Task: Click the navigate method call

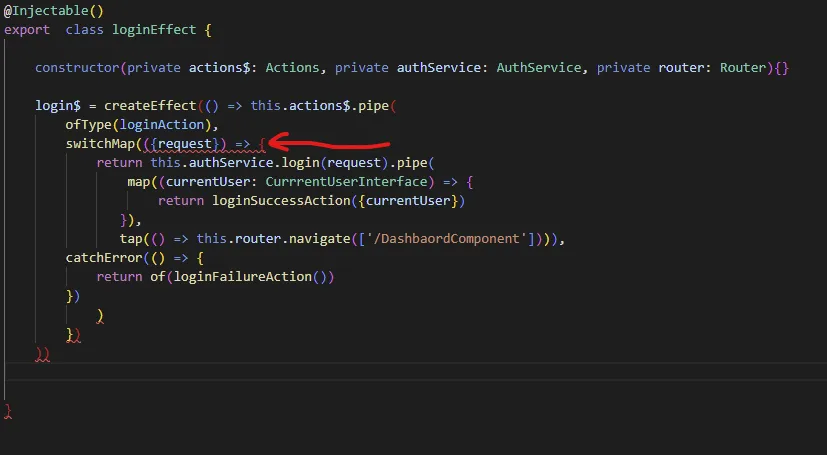Action: (320, 238)
